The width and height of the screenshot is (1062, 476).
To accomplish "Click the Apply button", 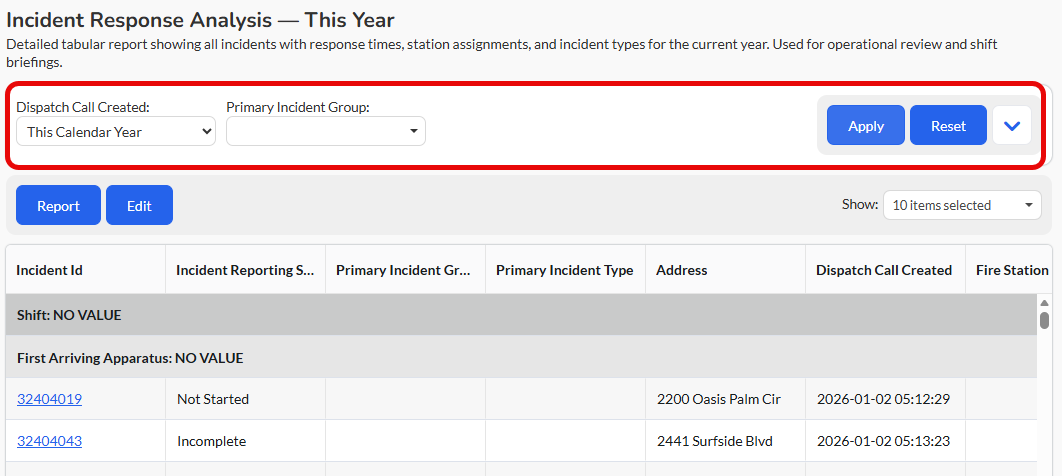I will click(x=866, y=125).
